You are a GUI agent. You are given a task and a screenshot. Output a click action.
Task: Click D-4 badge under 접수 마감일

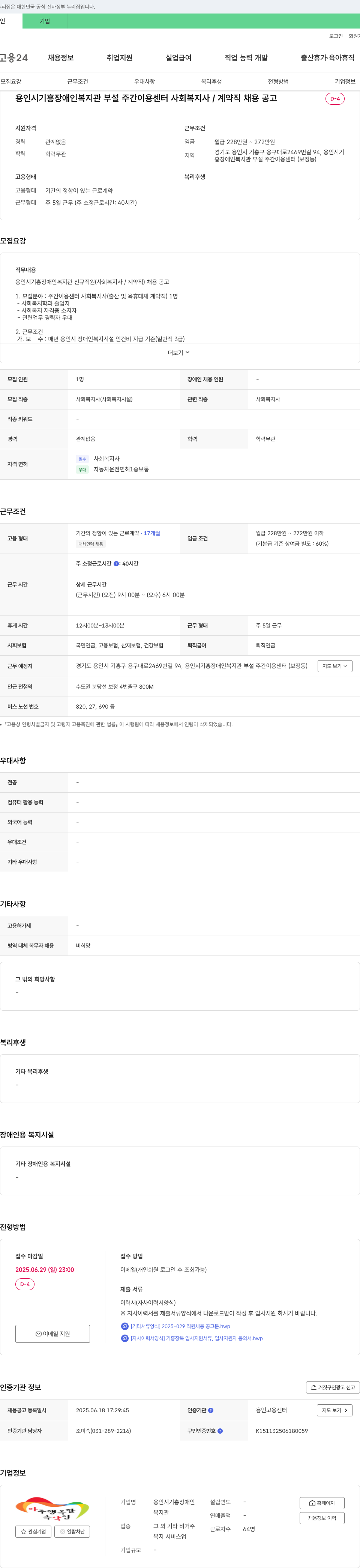[25, 1284]
